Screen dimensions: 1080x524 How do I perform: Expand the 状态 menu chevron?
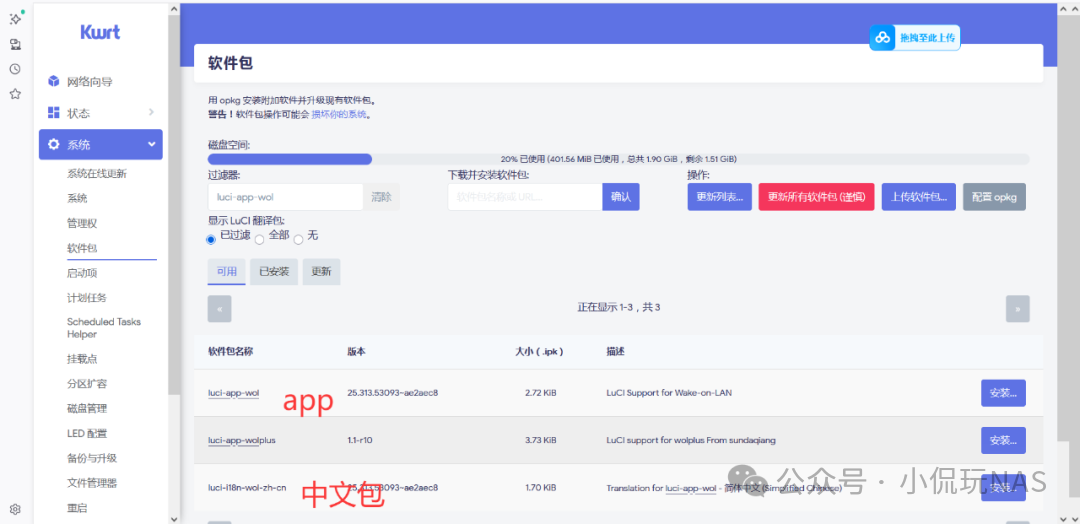tap(151, 112)
